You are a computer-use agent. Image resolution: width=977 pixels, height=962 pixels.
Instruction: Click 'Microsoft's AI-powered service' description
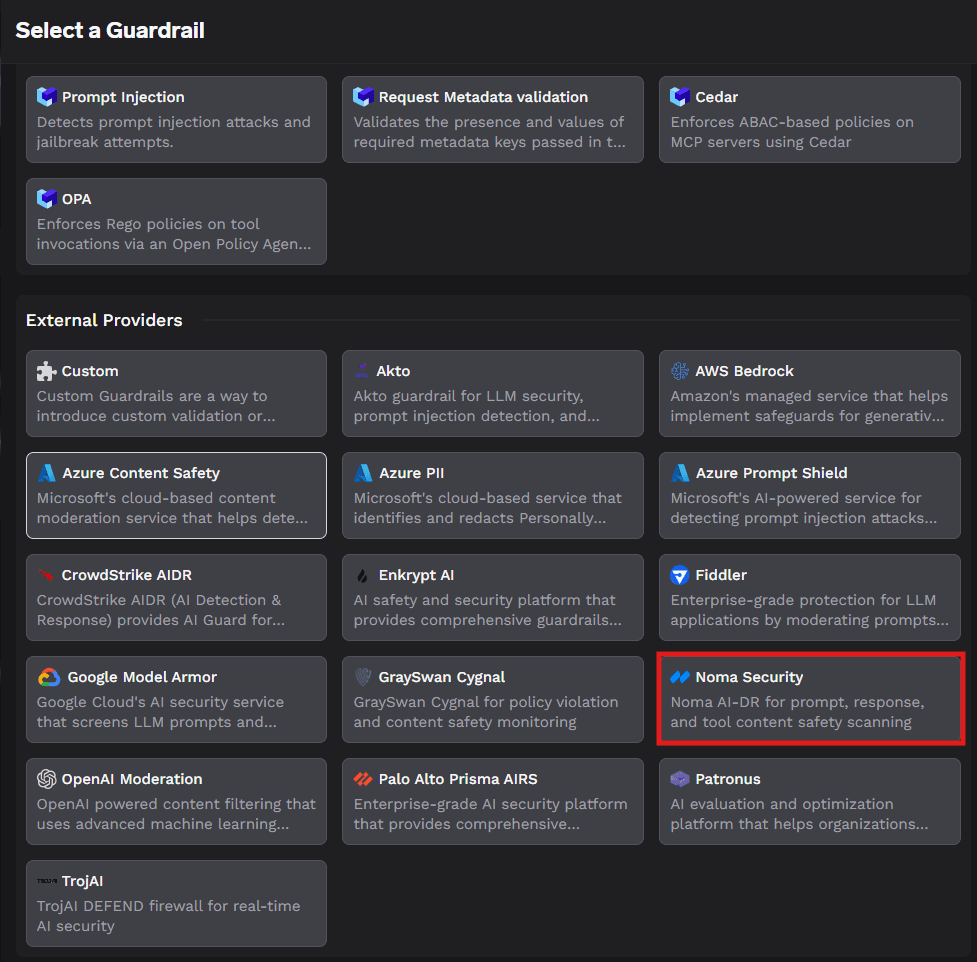804,508
